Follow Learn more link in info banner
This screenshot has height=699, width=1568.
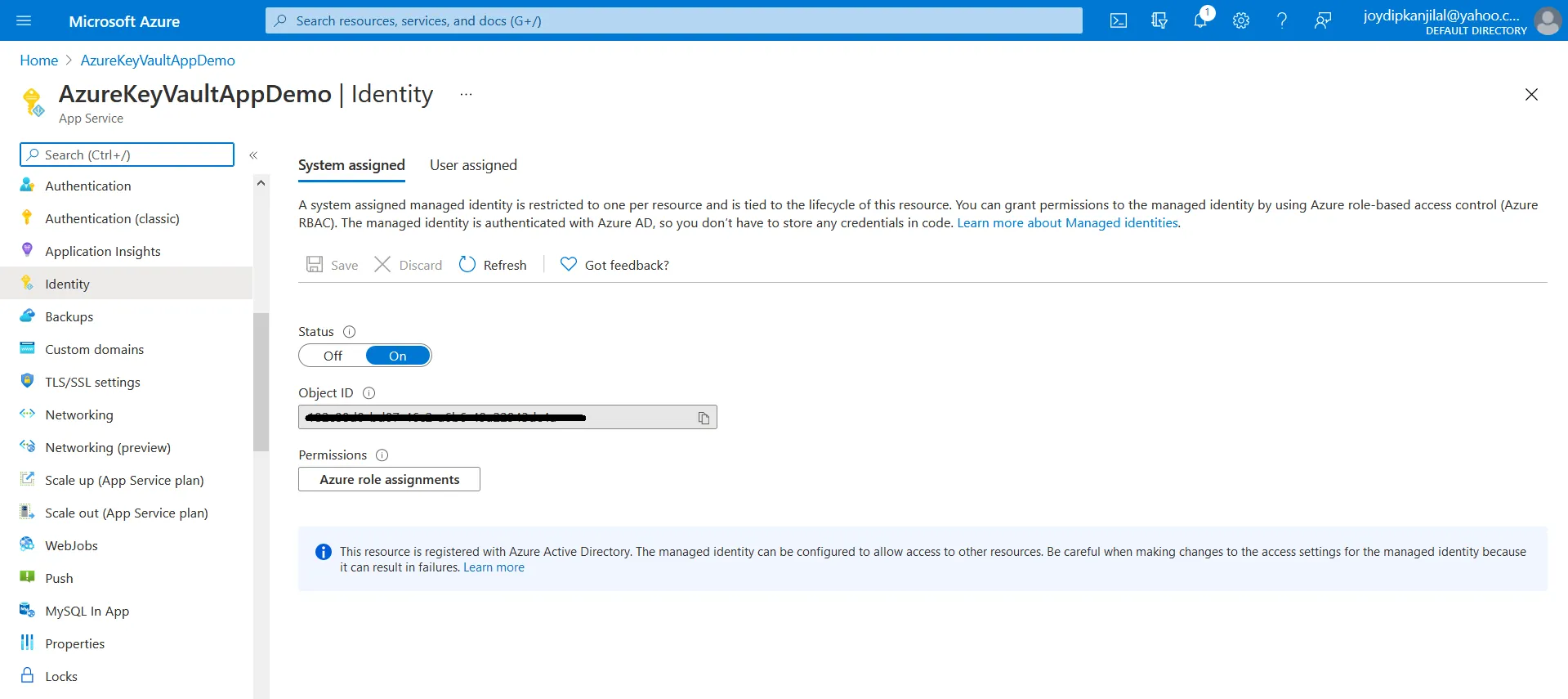[494, 567]
